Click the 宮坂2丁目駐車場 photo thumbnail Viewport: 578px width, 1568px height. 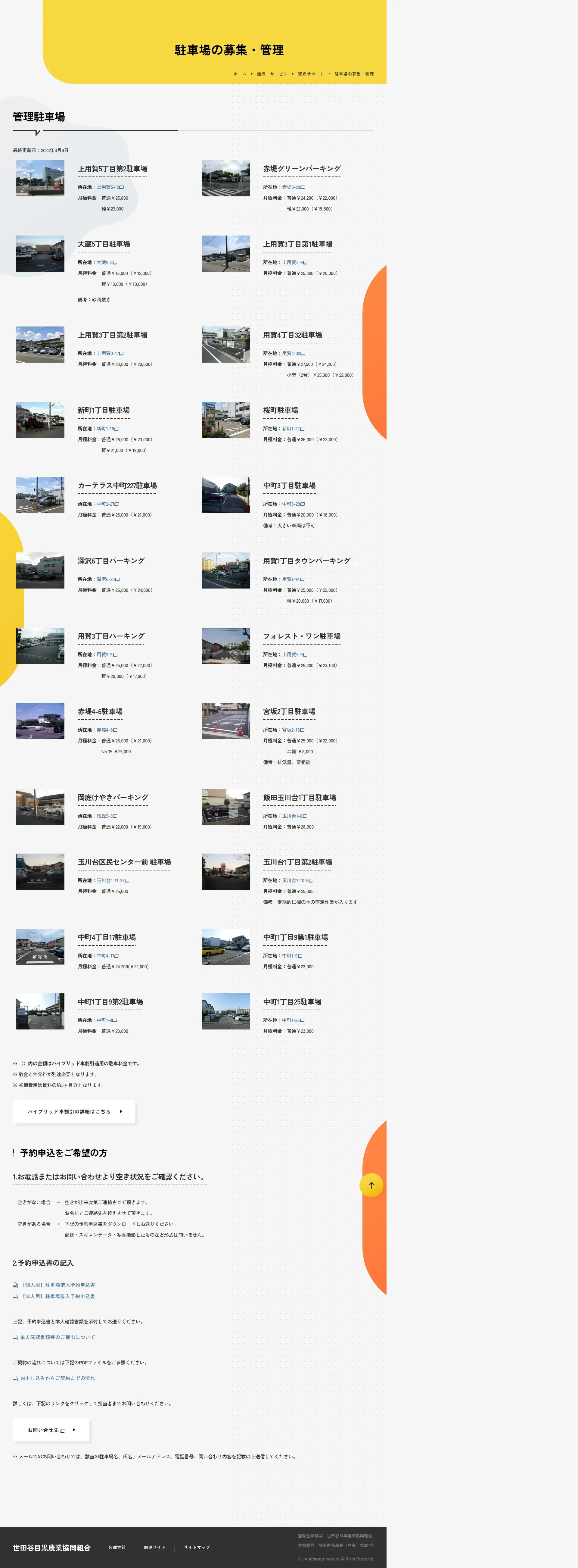[226, 721]
